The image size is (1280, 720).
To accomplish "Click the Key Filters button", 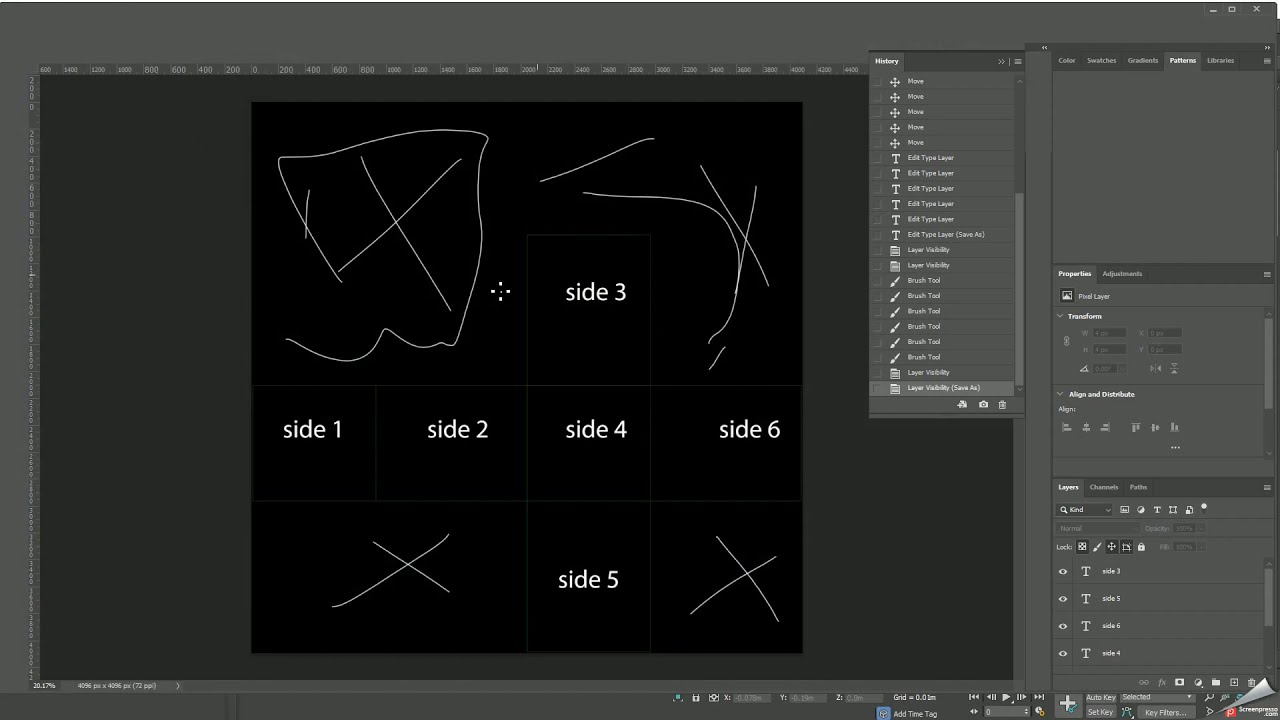I will point(1165,712).
